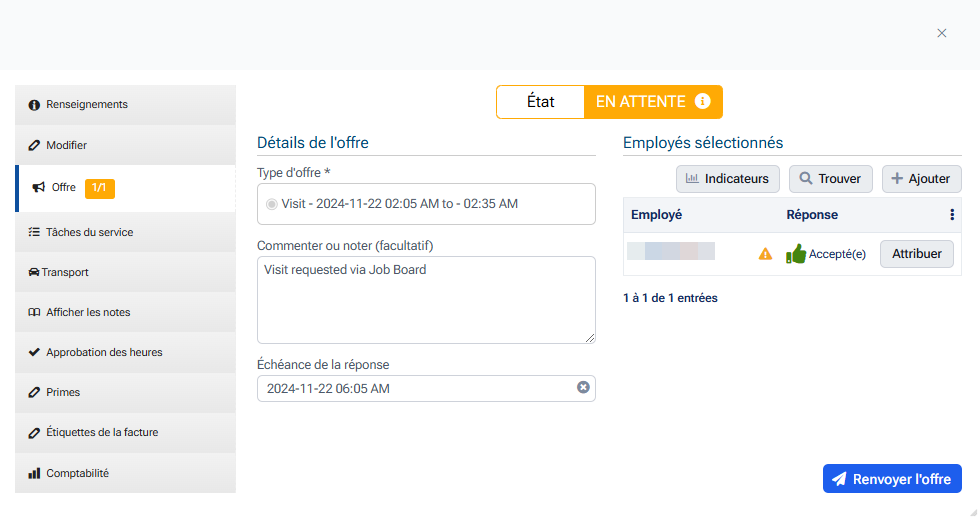
Task: Click the info icon beside EN ATTENTE
Action: pos(703,102)
